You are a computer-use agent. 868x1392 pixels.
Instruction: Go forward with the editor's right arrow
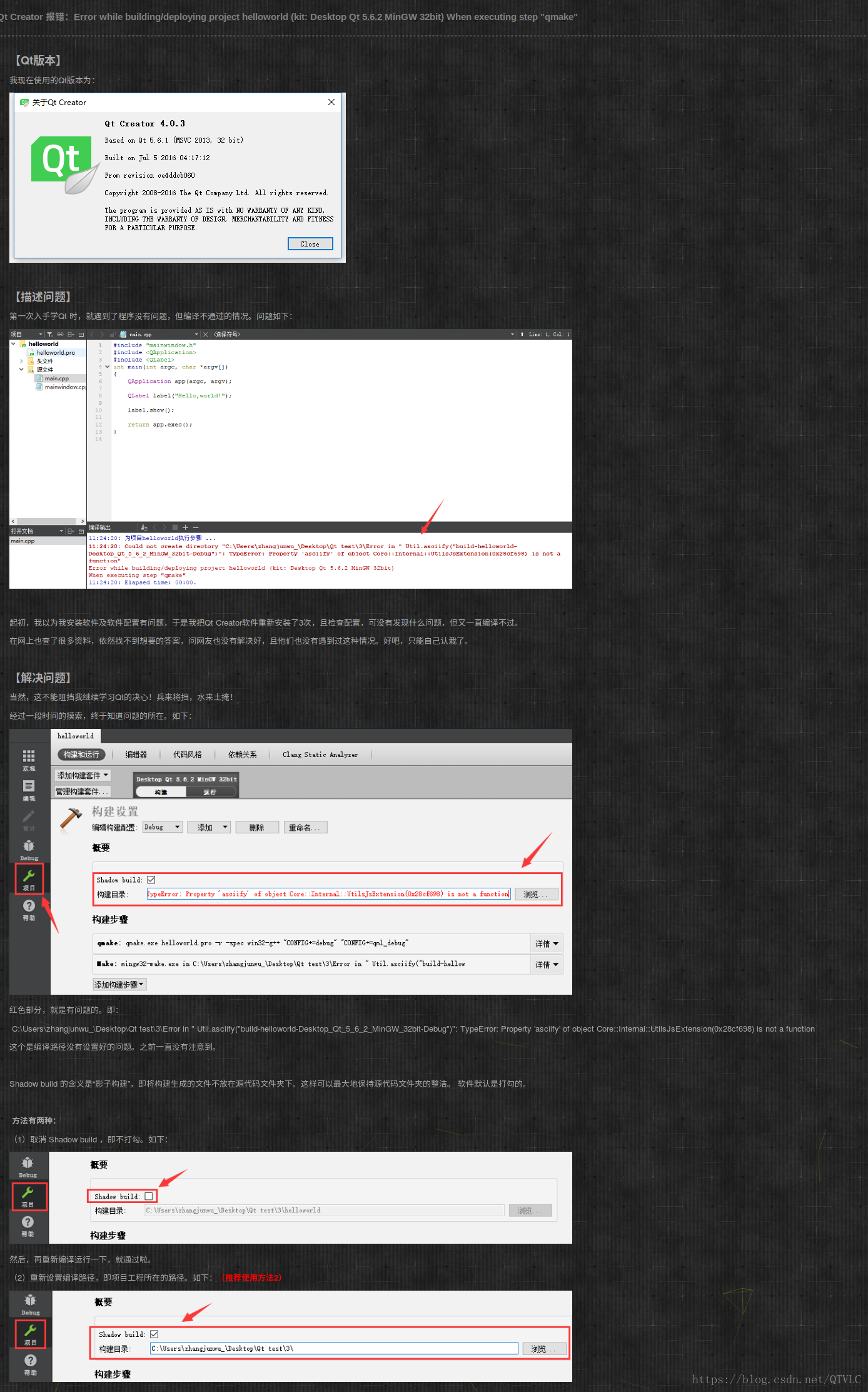[x=102, y=335]
